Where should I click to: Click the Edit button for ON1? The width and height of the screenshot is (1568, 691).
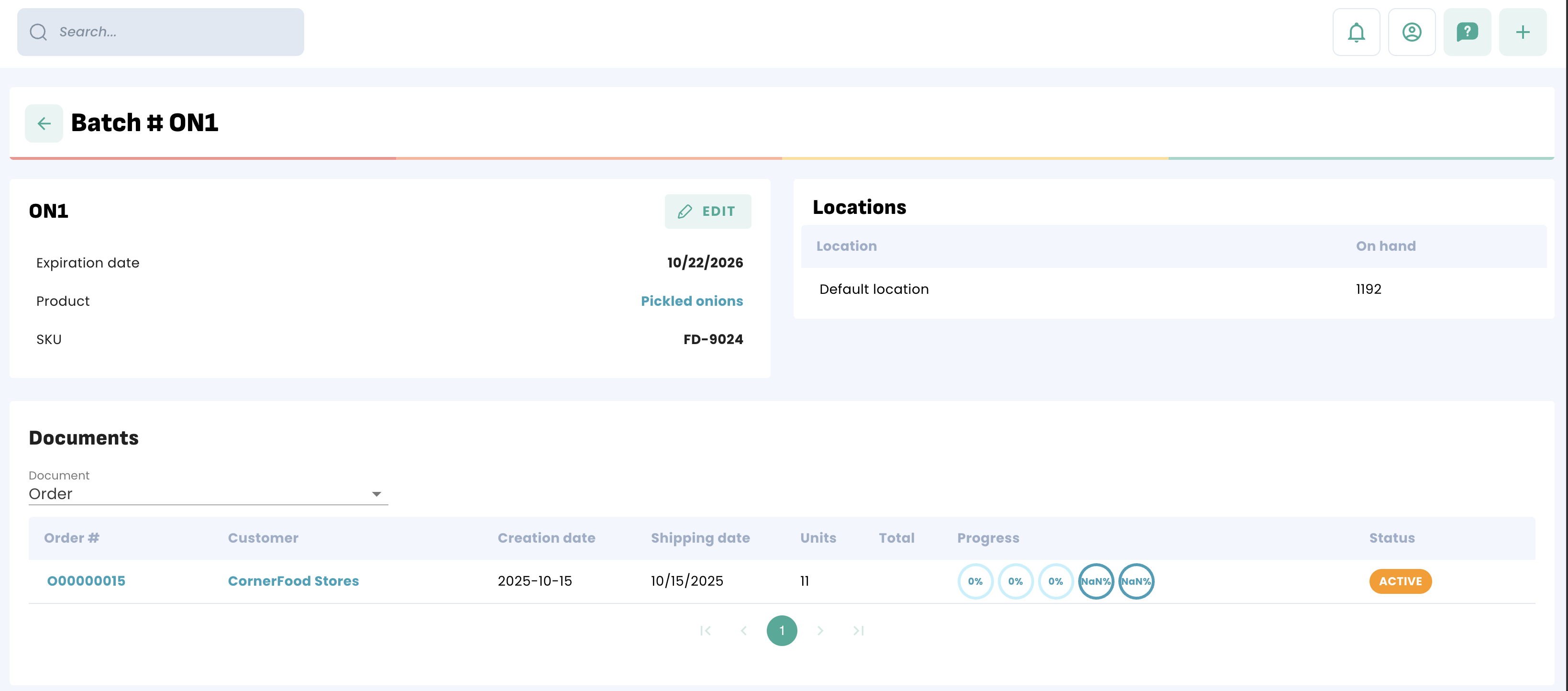707,211
